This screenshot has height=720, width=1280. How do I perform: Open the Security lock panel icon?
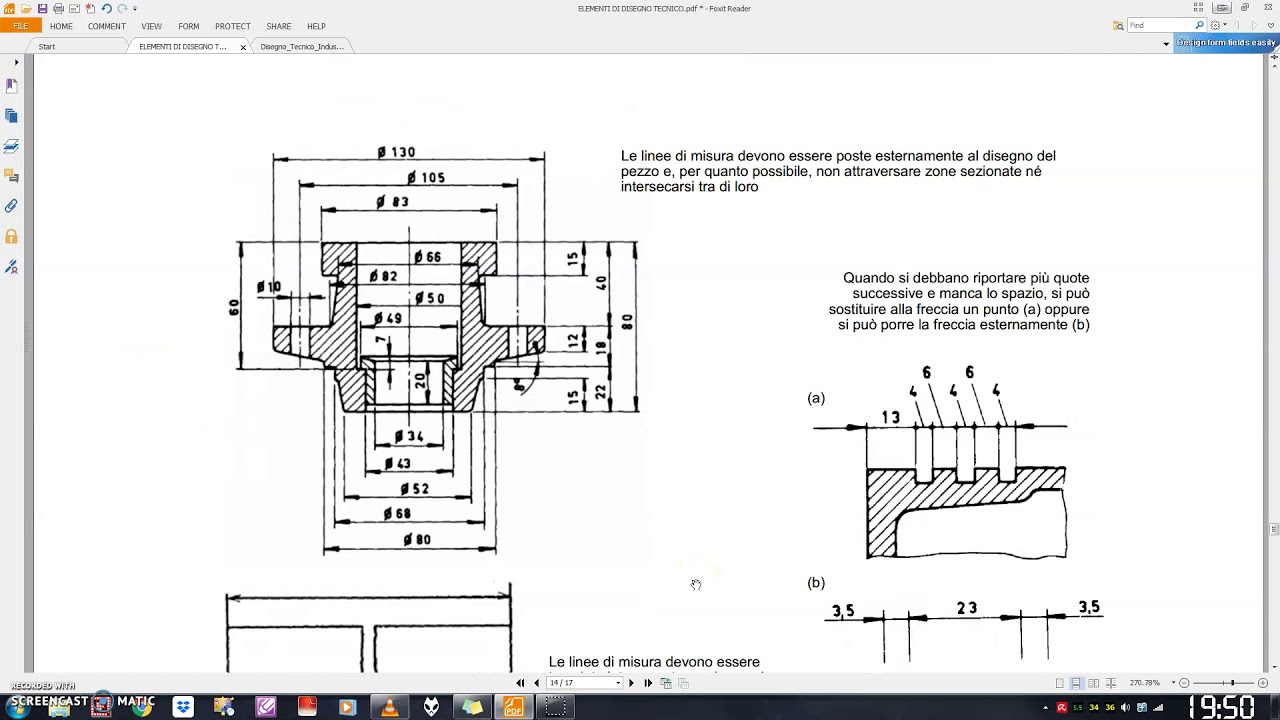(x=12, y=237)
